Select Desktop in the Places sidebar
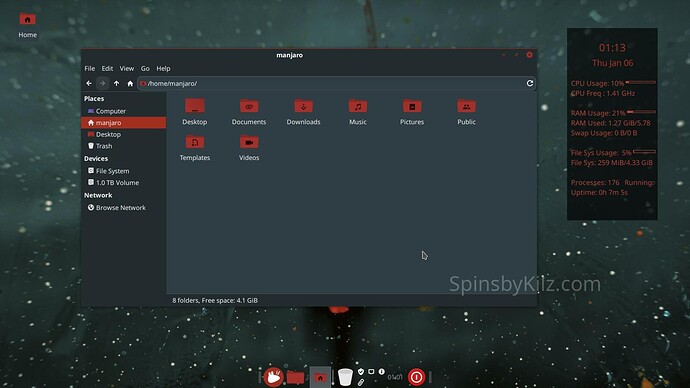Image resolution: width=690 pixels, height=388 pixels. [124, 135]
